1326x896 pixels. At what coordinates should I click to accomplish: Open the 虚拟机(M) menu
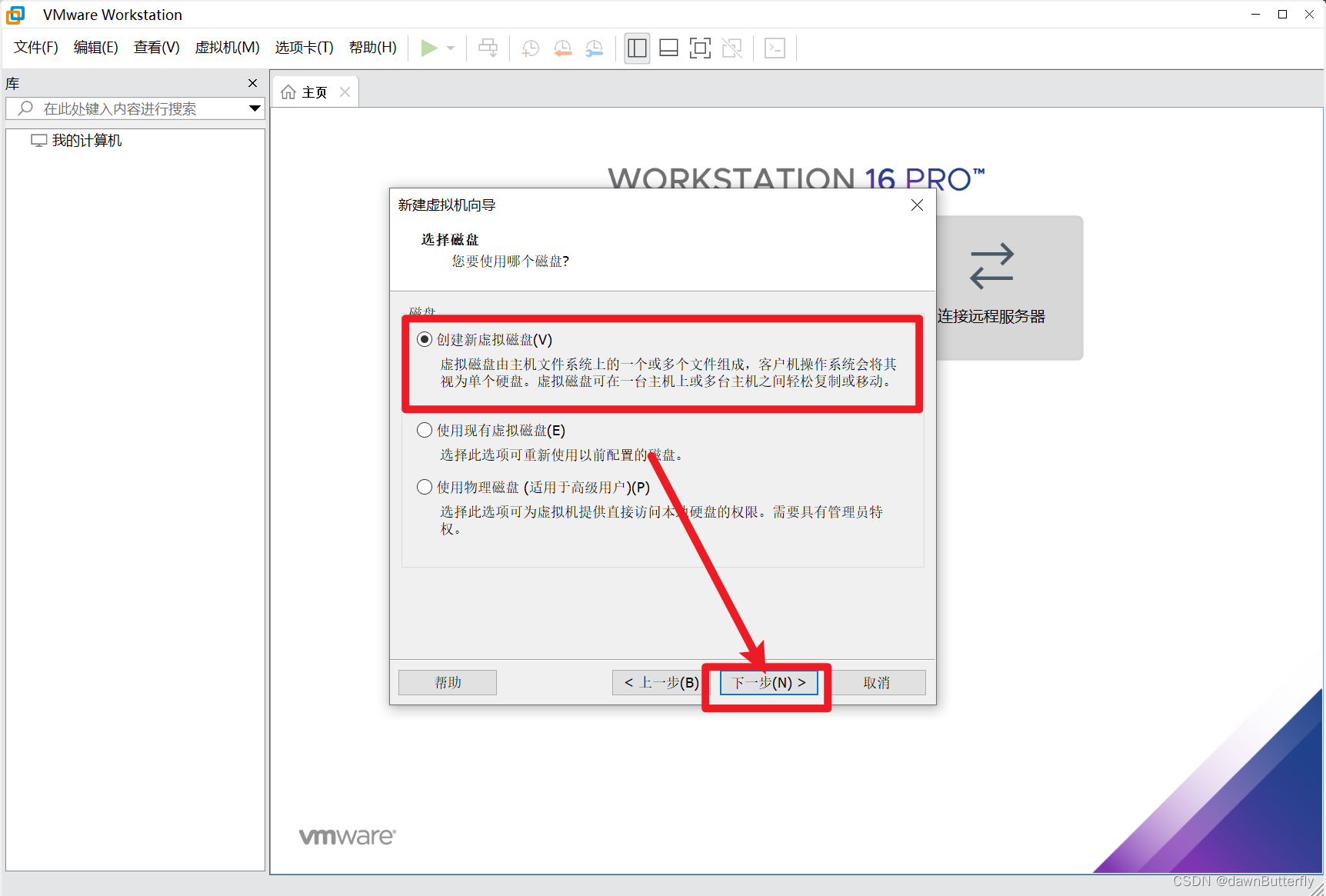(x=228, y=48)
